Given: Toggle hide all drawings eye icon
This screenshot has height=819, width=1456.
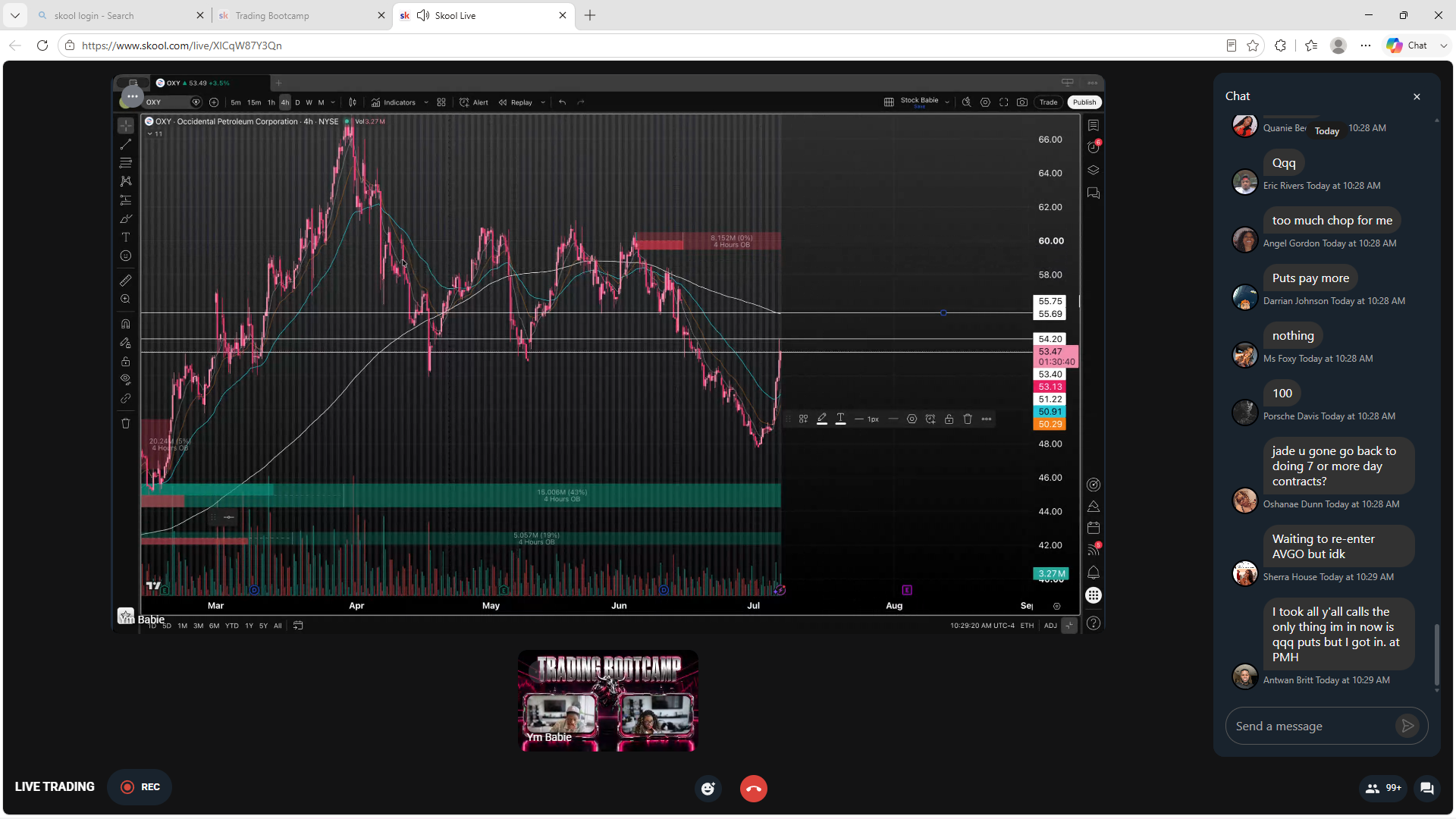Looking at the screenshot, I should point(126,380).
